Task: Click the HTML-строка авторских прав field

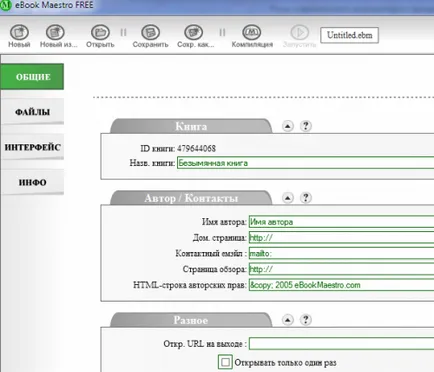Action: (x=341, y=285)
